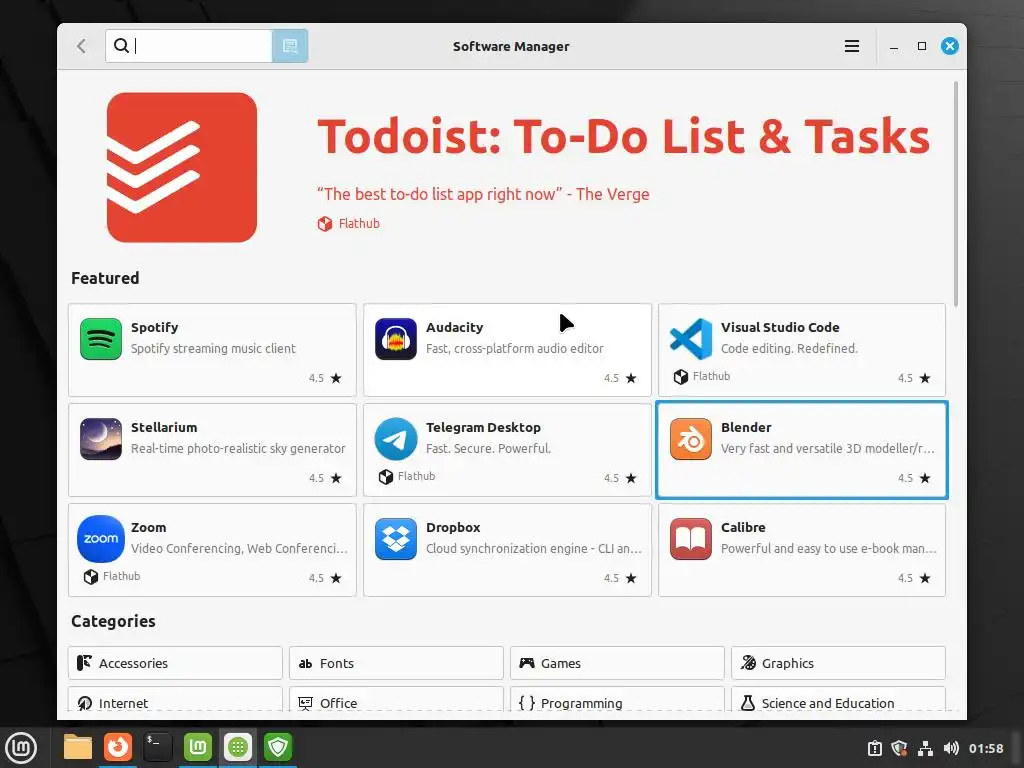Screen dimensions: 1024x768
Task: Click the Flathub badge on the Visual Studio Code card
Action: click(702, 377)
